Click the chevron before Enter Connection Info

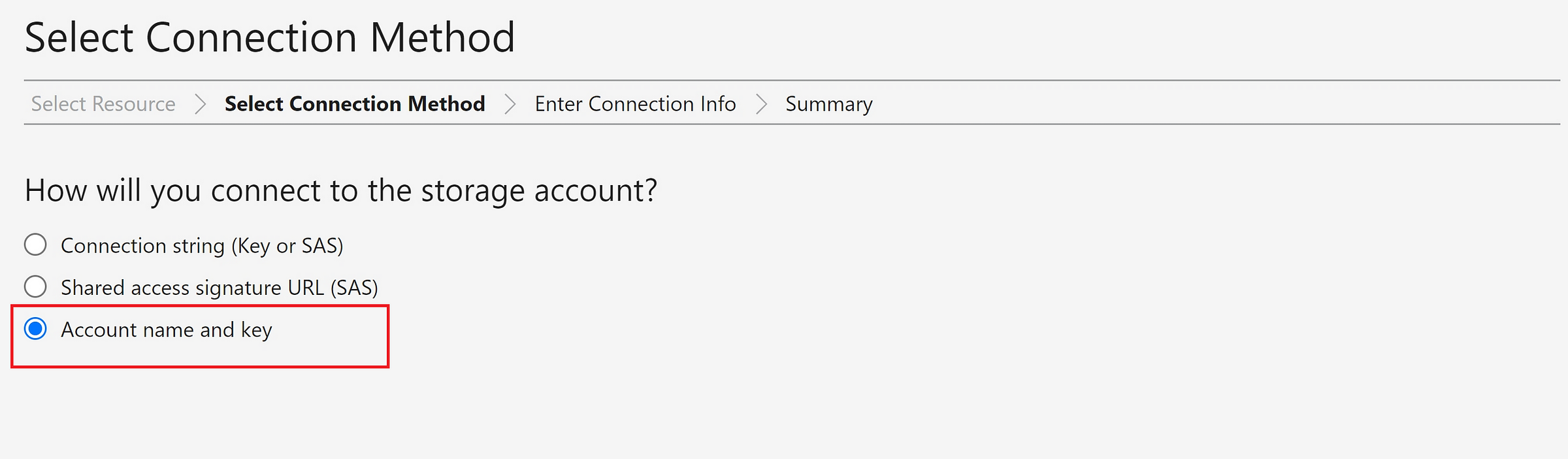(x=510, y=104)
